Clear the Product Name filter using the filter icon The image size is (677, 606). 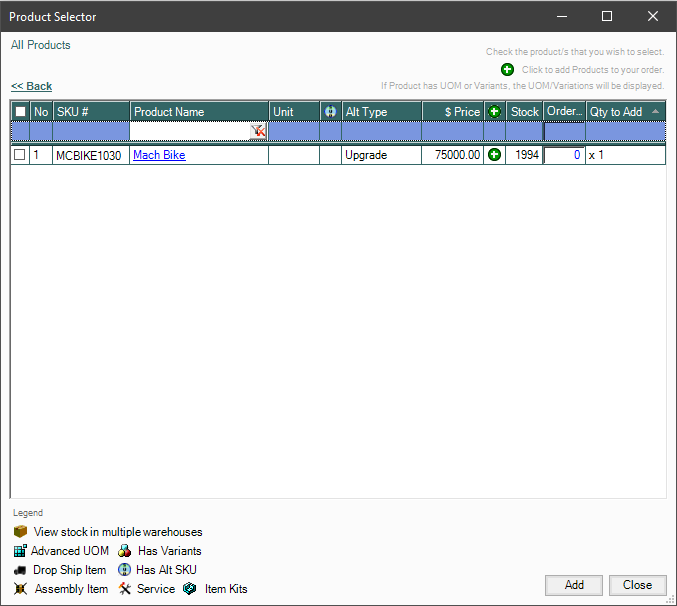(258, 131)
